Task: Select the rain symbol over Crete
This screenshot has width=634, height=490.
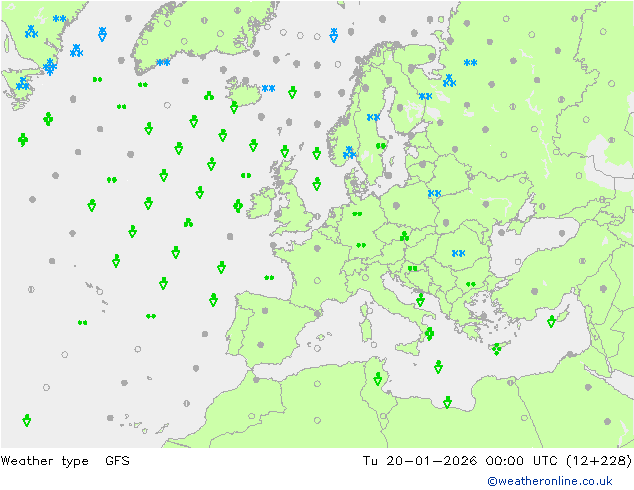Action: click(x=497, y=349)
